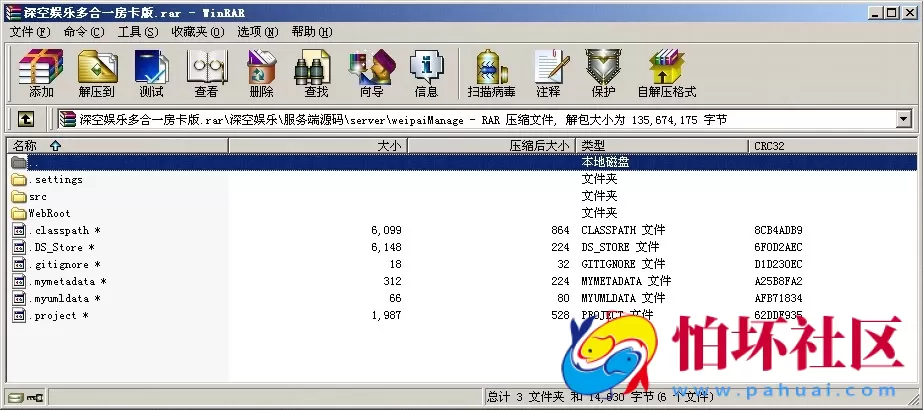The width and height of the screenshot is (923, 410).
Task: Run 扫描病毒 (Virus Scan) tool
Action: [491, 73]
